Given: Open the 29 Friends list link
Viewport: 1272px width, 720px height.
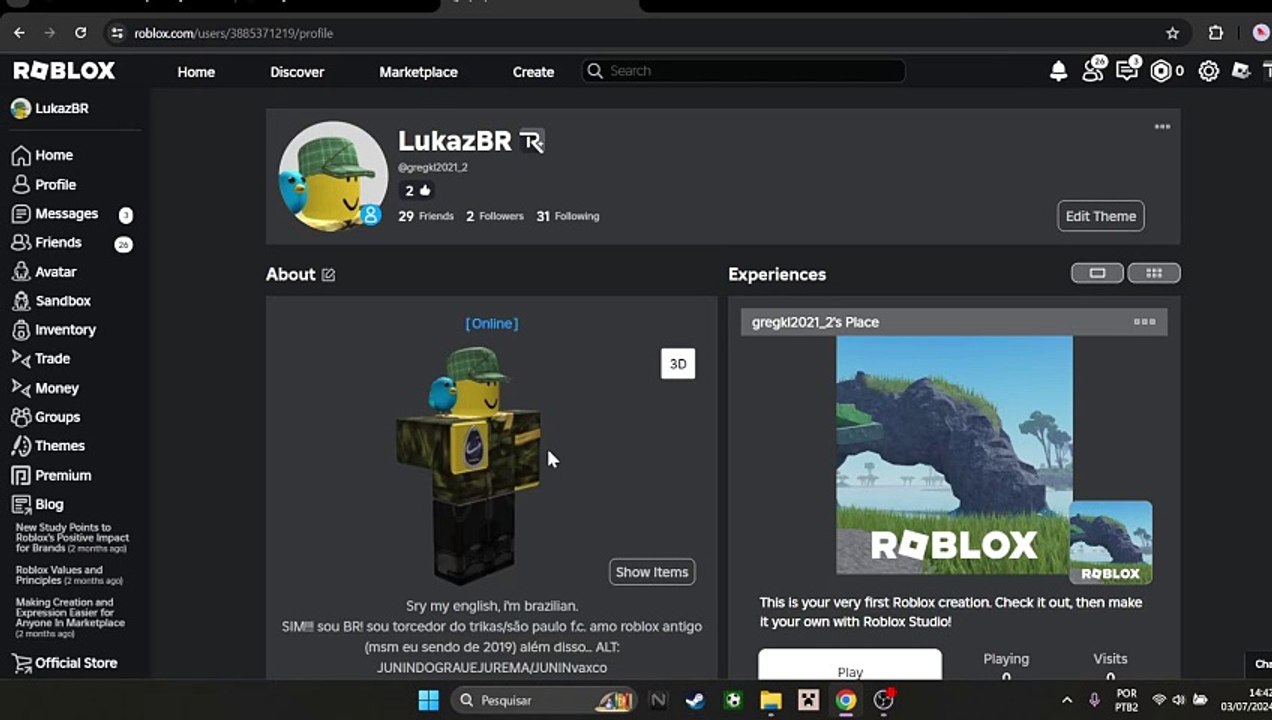Looking at the screenshot, I should point(426,216).
